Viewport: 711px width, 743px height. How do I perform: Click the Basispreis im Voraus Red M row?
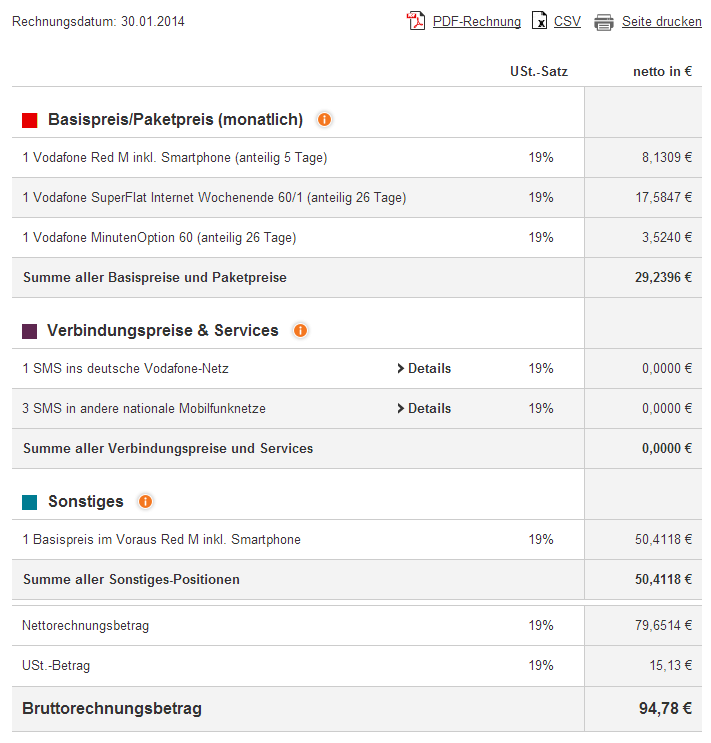click(162, 540)
